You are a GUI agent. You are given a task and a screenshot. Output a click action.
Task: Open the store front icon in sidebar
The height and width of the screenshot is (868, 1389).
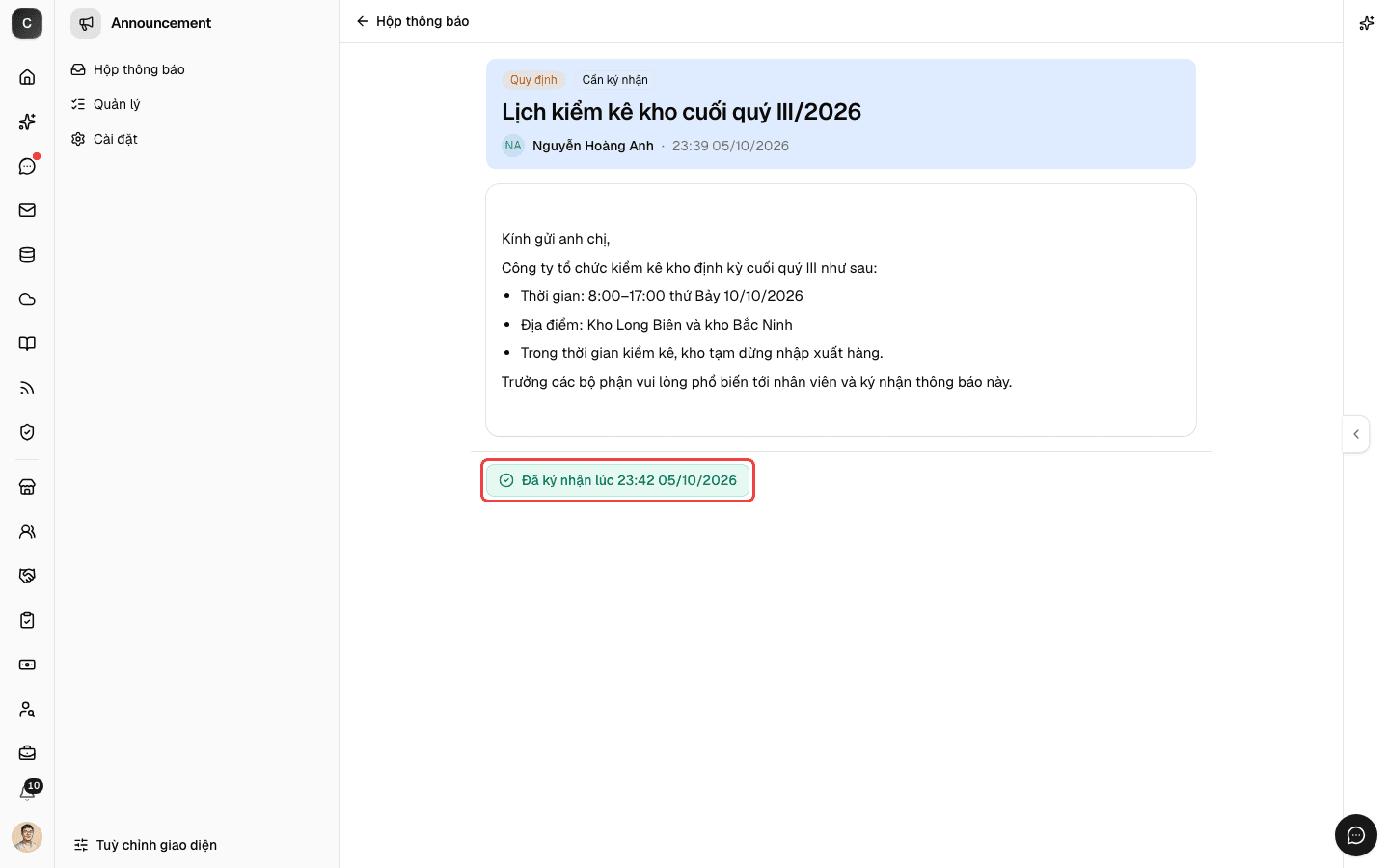(x=27, y=487)
